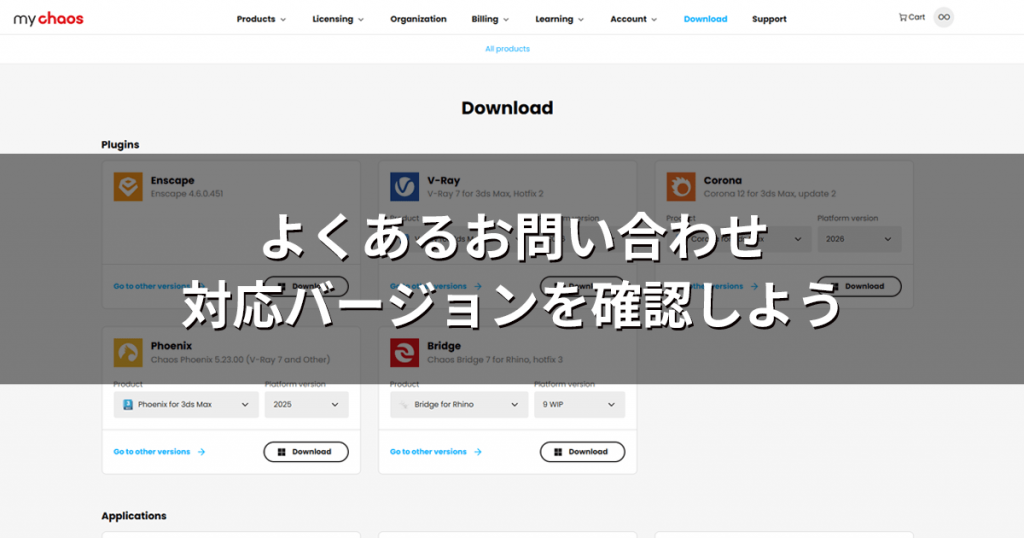Image resolution: width=1024 pixels, height=538 pixels.
Task: Expand the Bridge for Rhino product dropdown
Action: [x=458, y=405]
